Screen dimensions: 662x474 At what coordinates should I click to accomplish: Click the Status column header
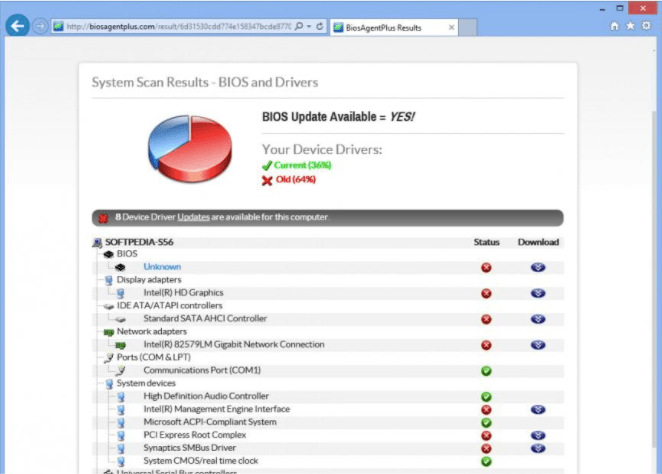tap(486, 242)
